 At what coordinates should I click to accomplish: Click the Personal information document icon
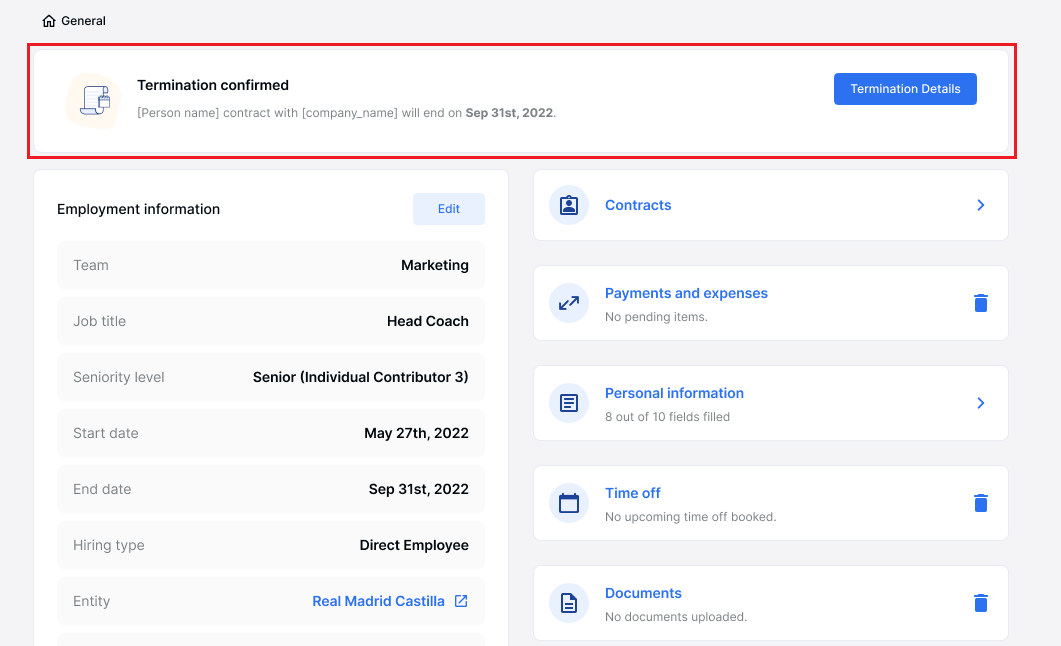pyautogui.click(x=568, y=403)
